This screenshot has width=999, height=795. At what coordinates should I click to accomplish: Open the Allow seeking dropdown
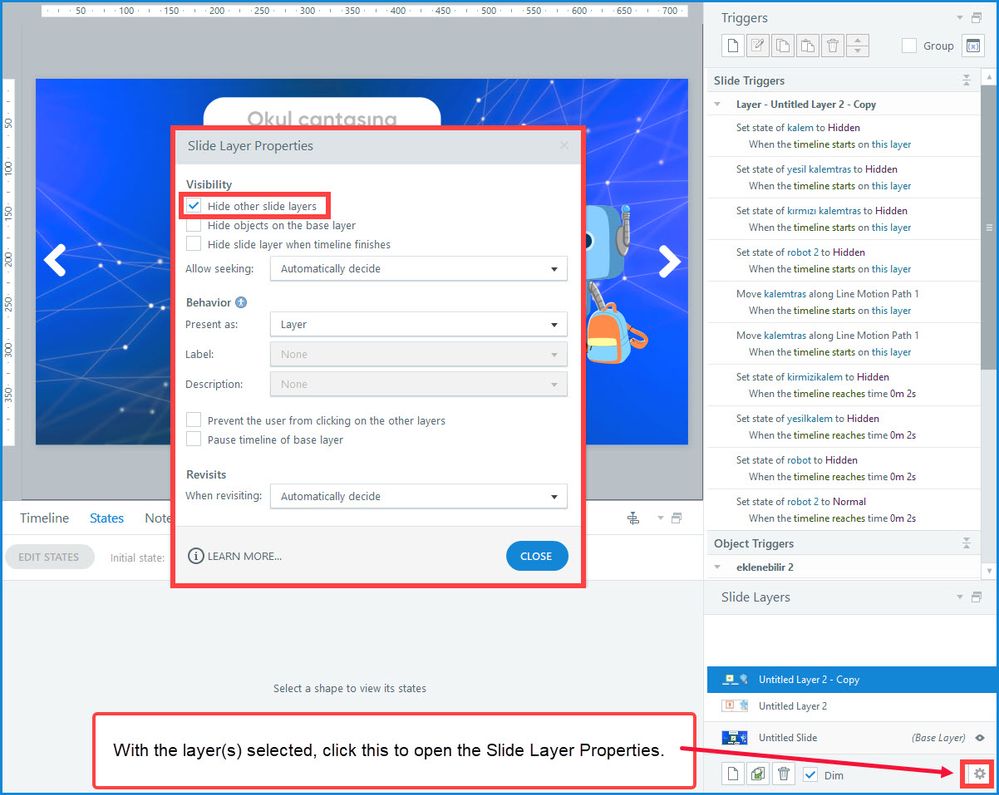(x=419, y=269)
